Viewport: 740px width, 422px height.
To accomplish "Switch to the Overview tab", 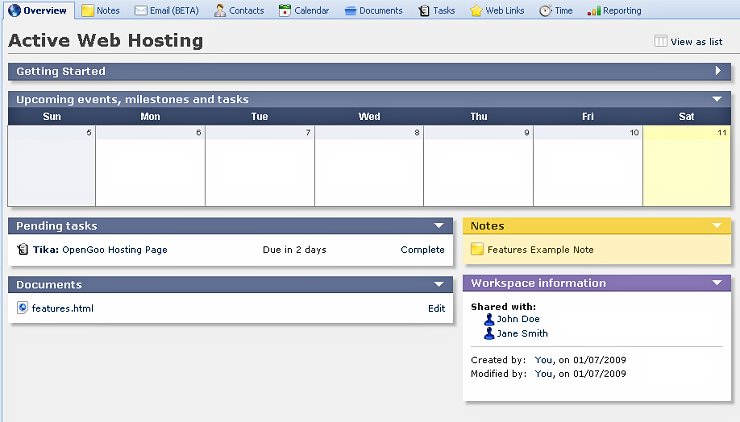I will click(39, 10).
